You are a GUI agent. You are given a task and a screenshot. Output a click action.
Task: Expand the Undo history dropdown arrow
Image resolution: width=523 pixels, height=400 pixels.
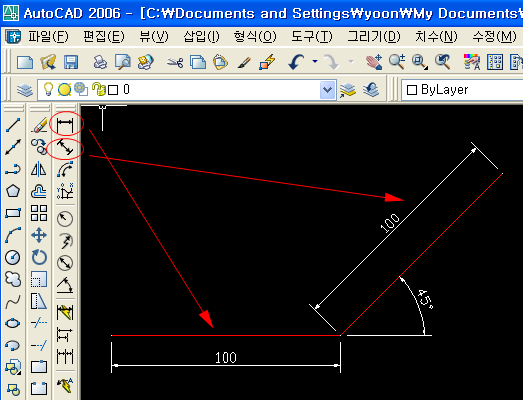pyautogui.click(x=315, y=61)
